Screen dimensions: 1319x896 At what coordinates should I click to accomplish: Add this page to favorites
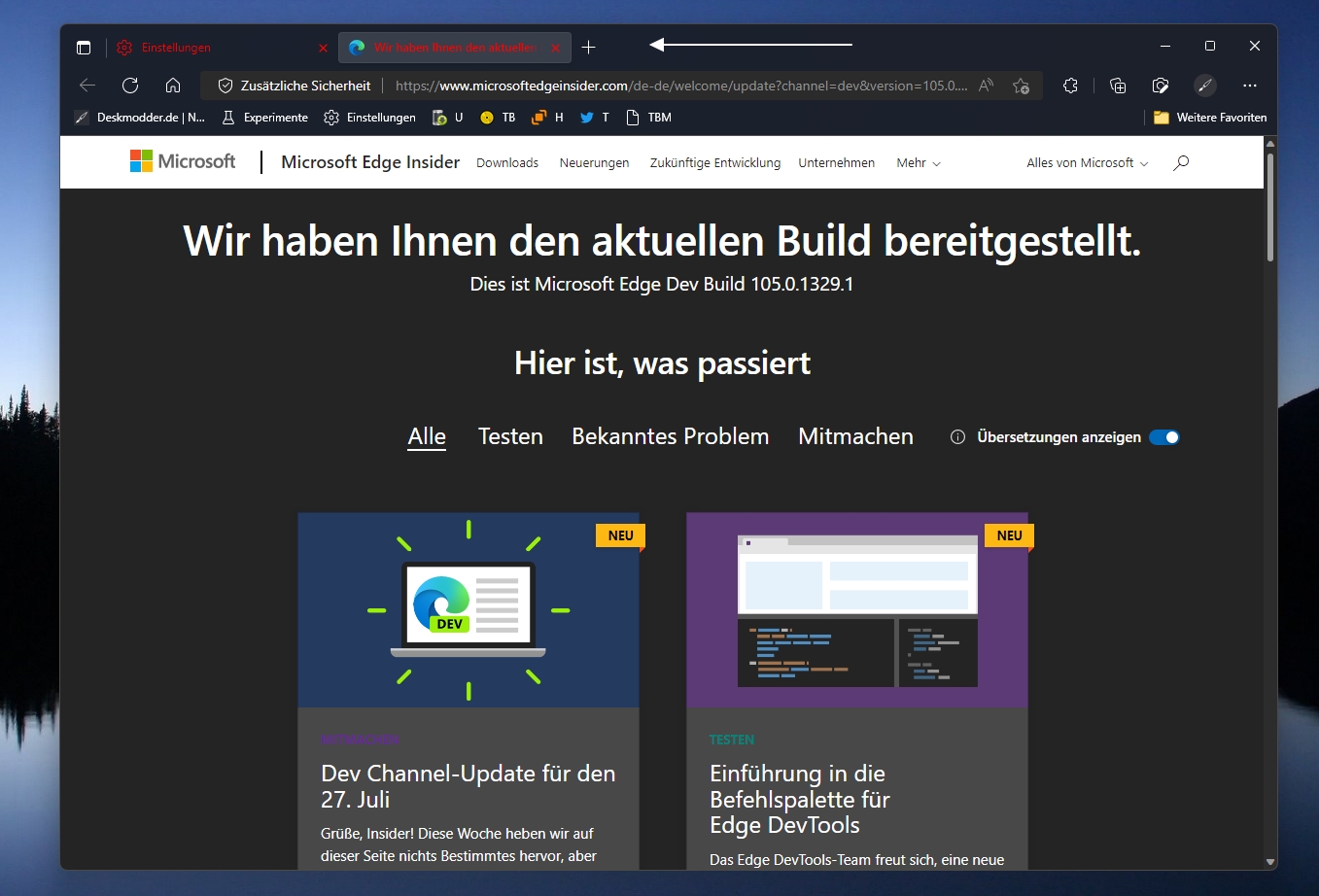(1021, 86)
